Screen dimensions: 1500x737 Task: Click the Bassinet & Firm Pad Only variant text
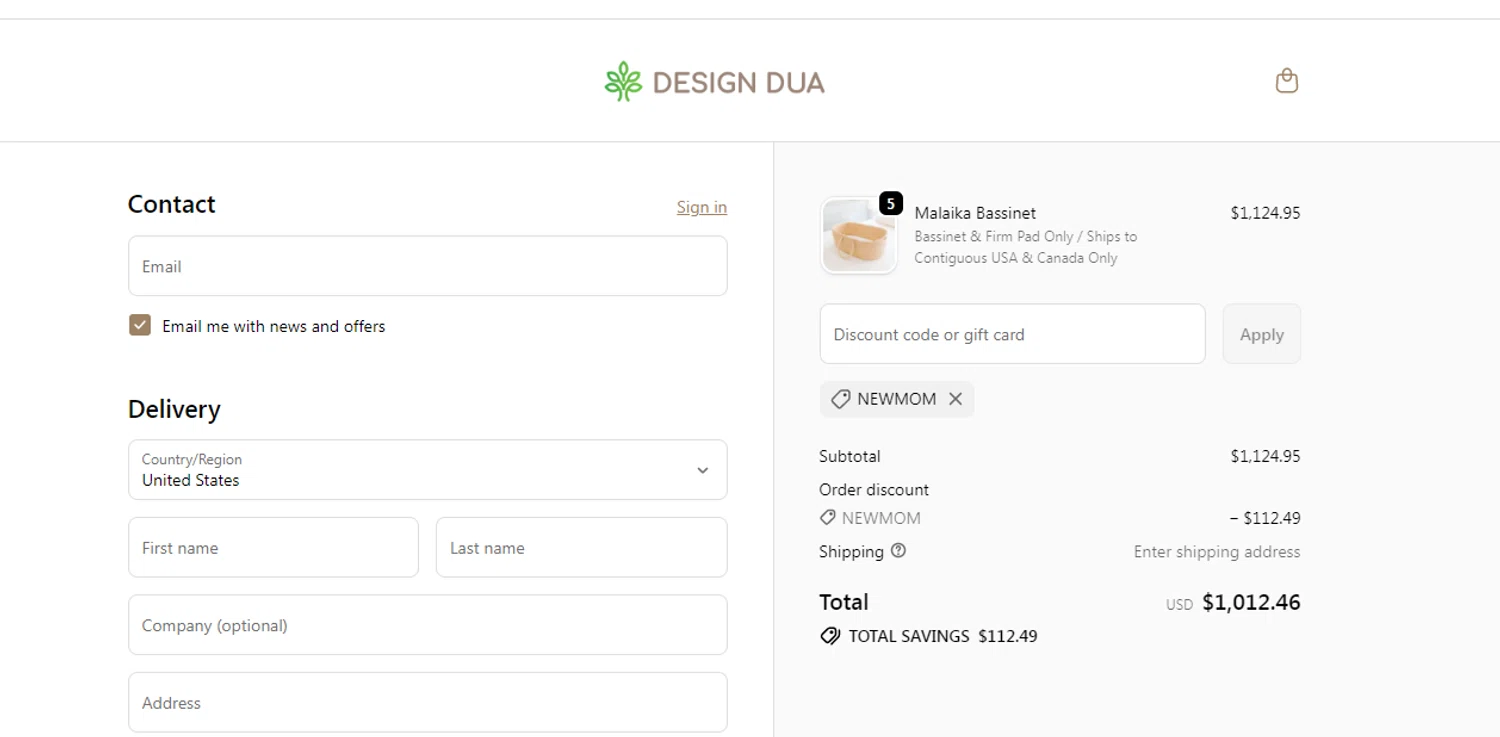pos(1025,247)
